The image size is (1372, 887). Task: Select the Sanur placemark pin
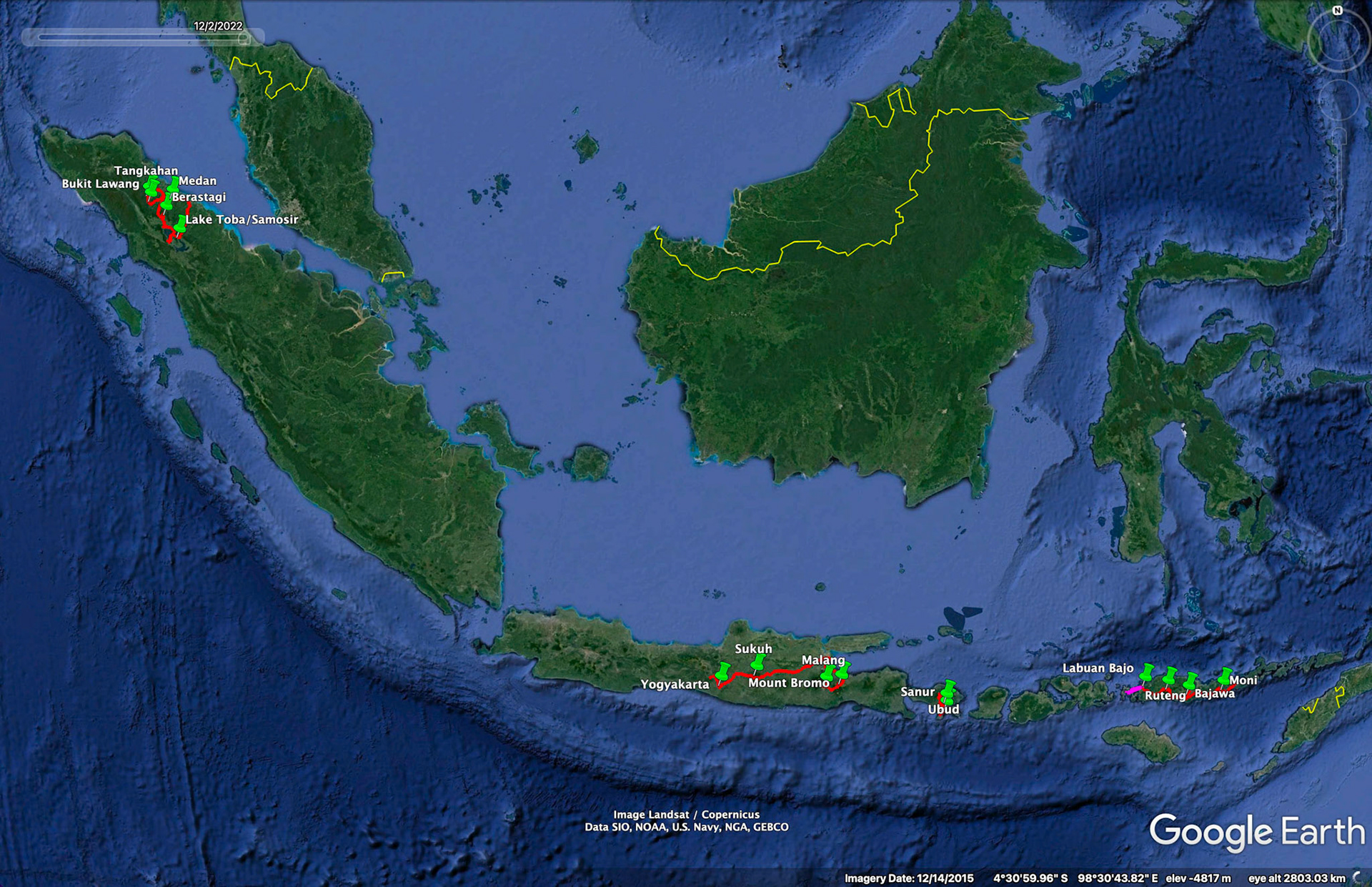pos(947,688)
